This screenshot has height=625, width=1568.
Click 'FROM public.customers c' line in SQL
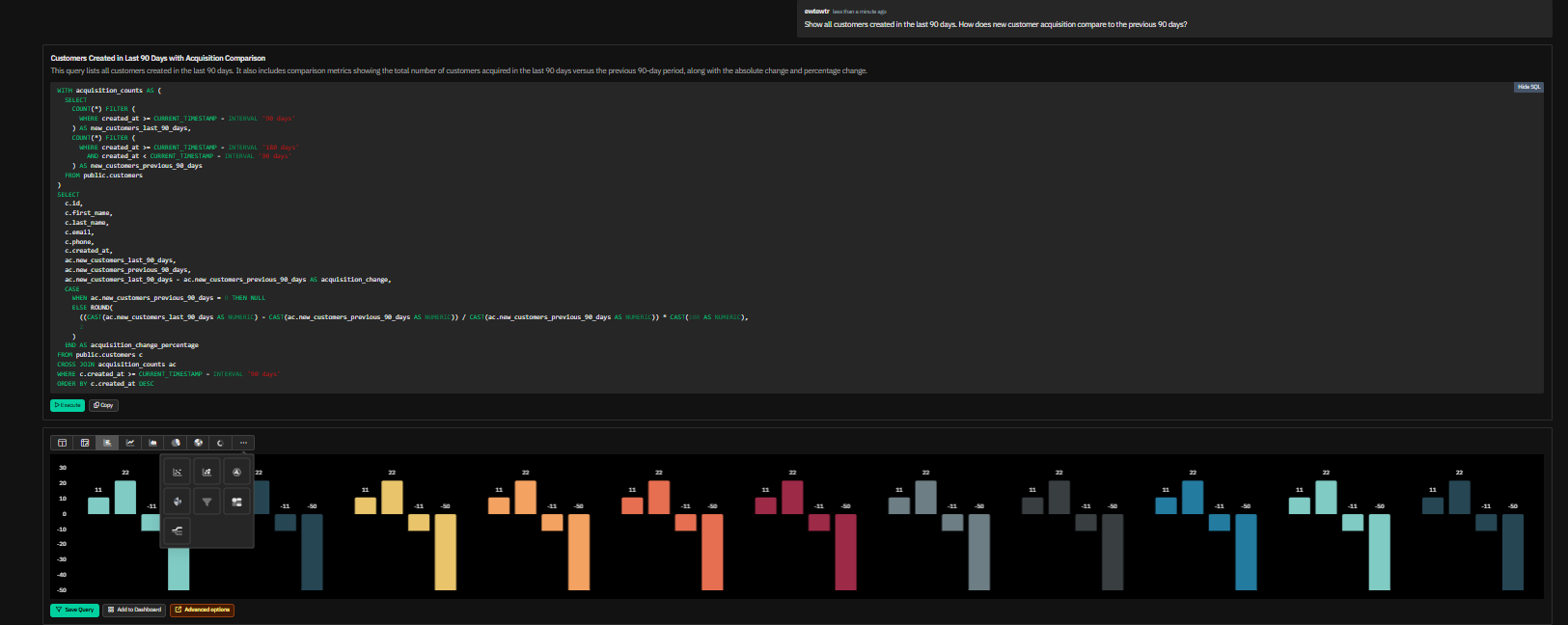[99, 355]
